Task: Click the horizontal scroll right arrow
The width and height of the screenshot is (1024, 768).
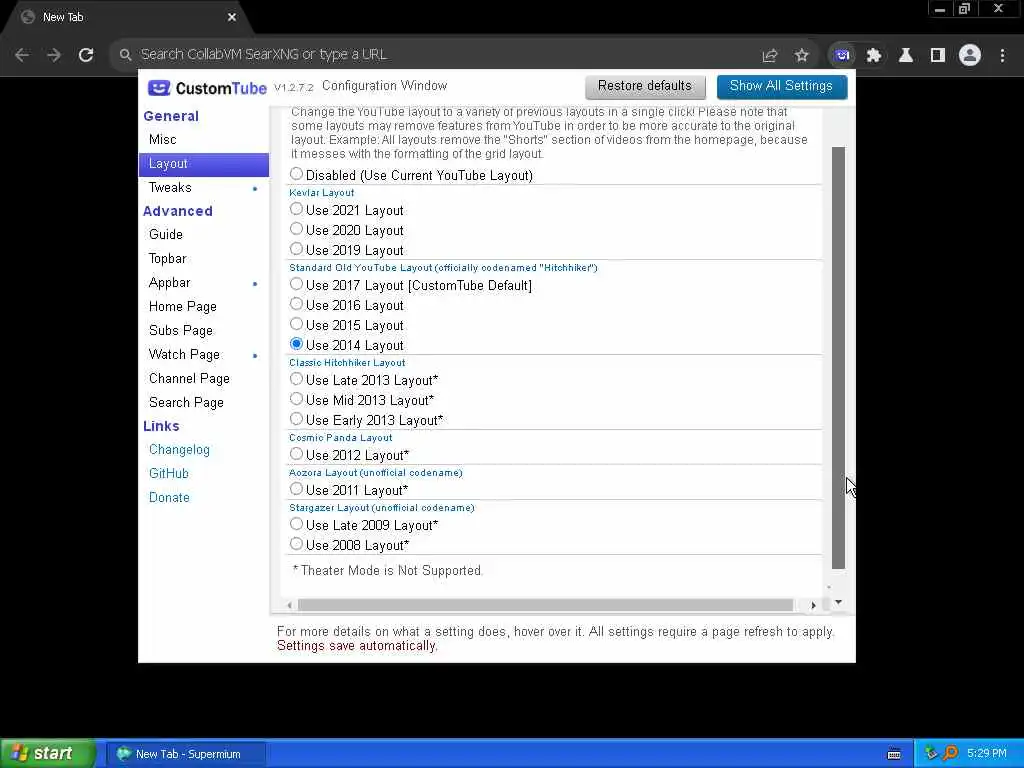Action: pyautogui.click(x=813, y=605)
